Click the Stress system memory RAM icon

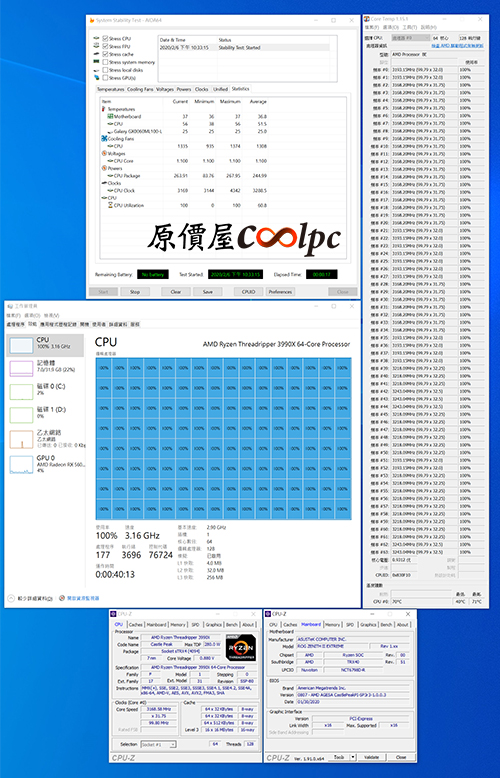[x=96, y=62]
